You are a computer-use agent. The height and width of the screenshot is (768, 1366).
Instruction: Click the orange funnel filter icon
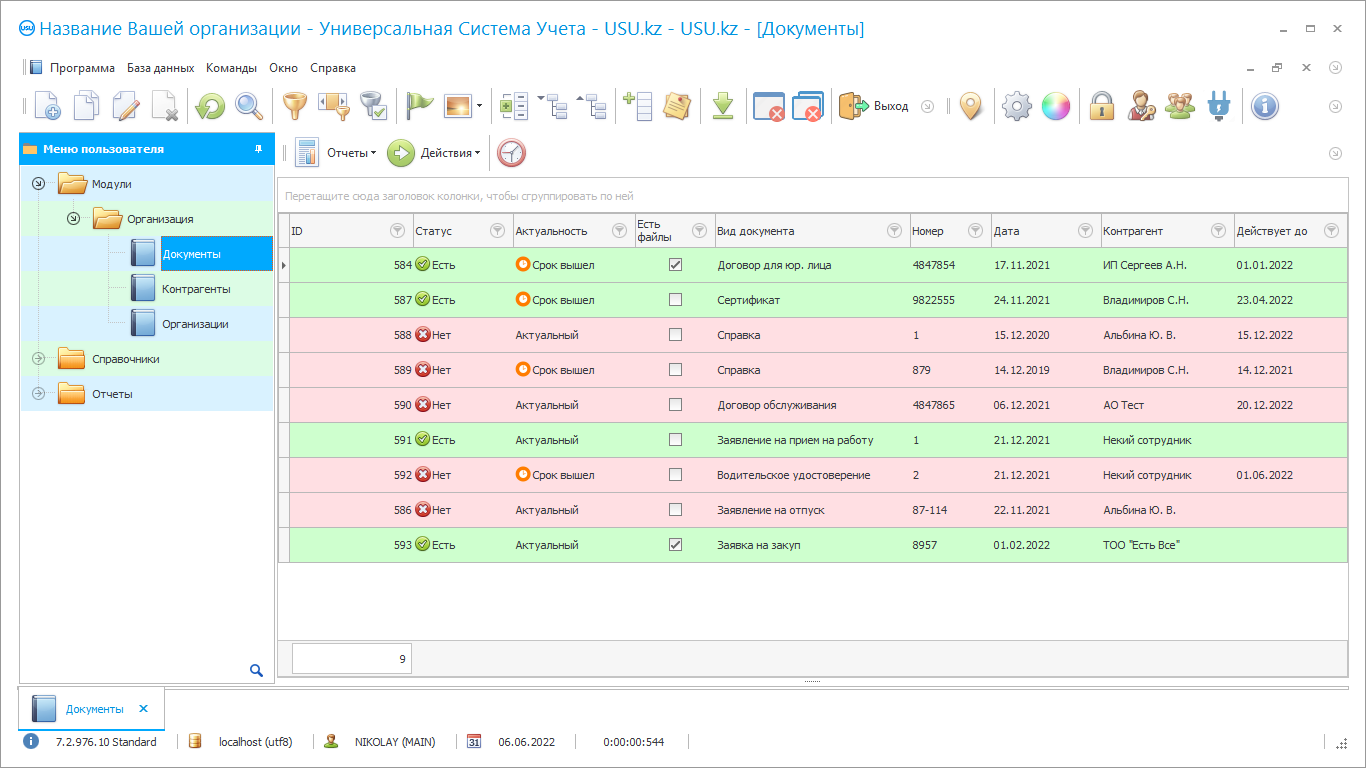pos(294,106)
